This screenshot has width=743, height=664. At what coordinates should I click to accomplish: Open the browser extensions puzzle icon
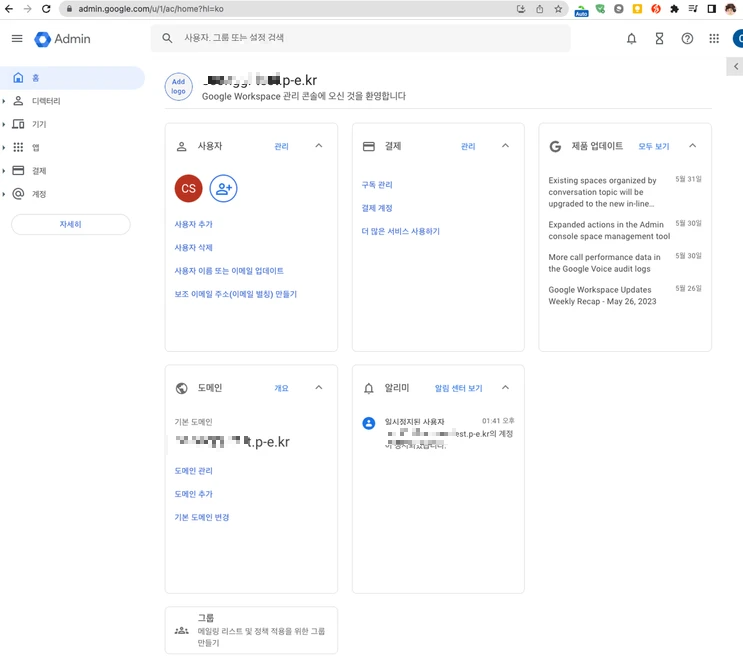click(674, 9)
